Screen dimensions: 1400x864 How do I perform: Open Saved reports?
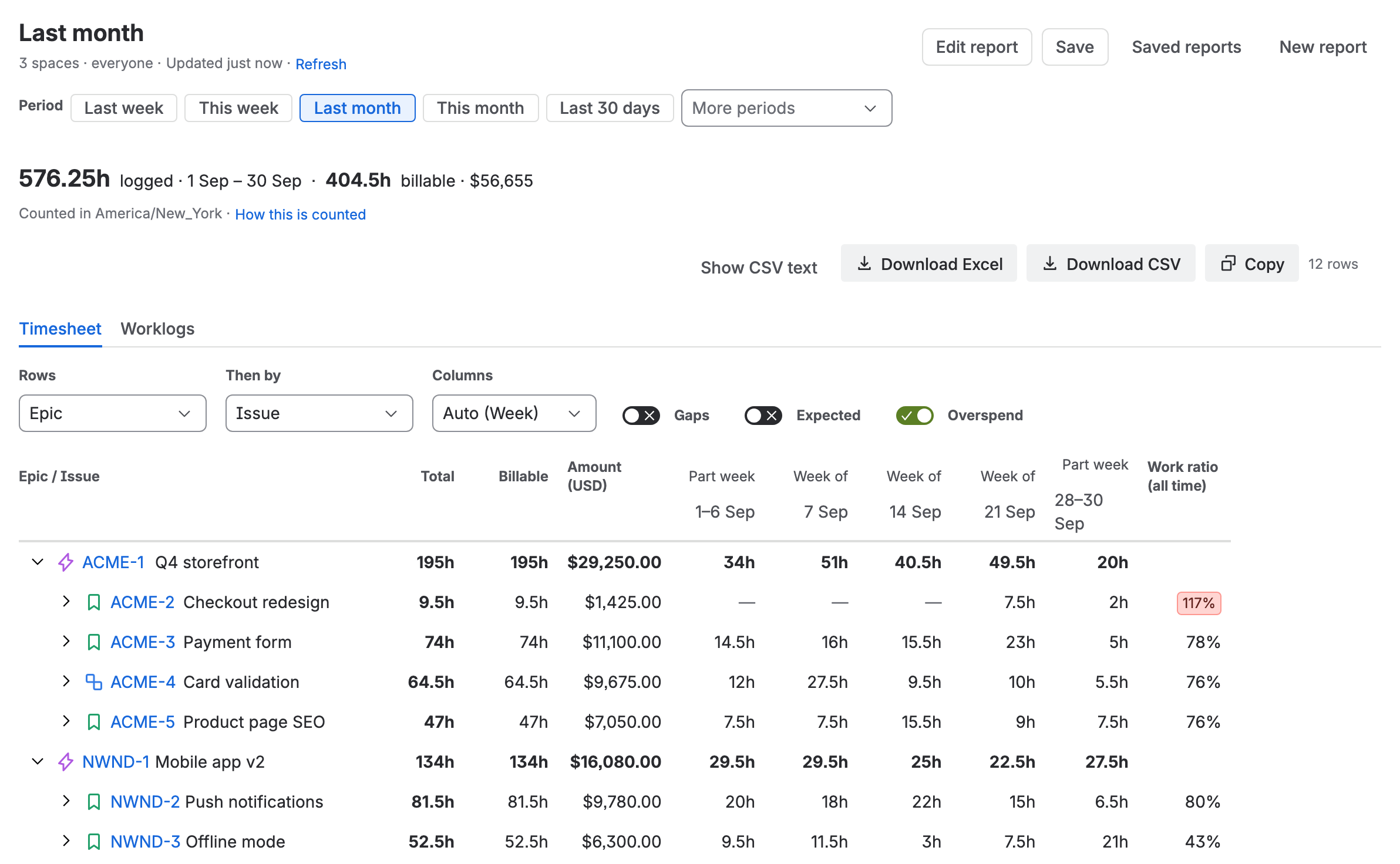(x=1186, y=47)
